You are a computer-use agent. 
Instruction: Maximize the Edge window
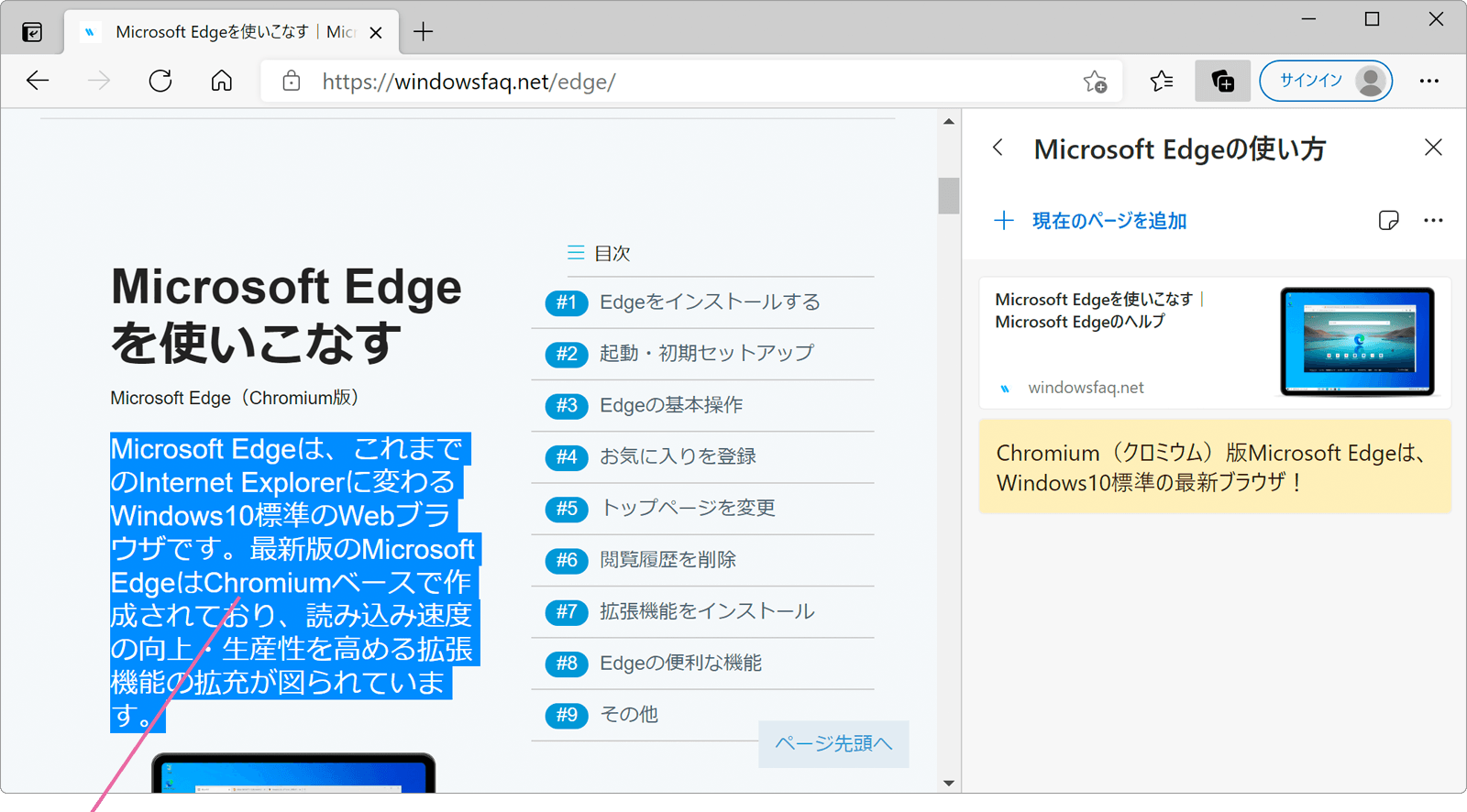tap(1373, 19)
